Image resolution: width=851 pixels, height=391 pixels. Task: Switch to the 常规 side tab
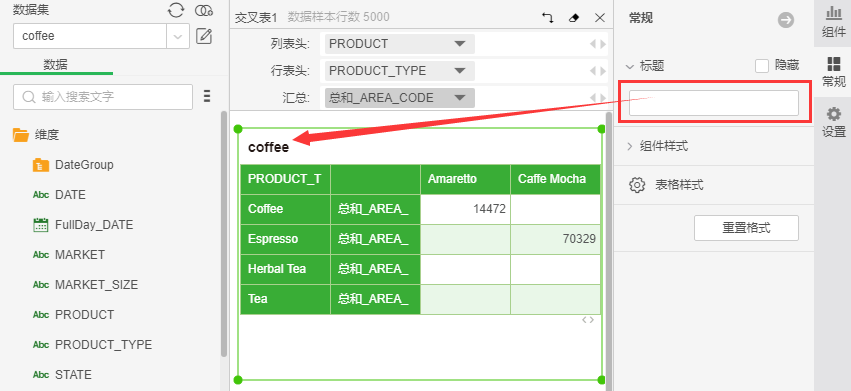tap(833, 72)
